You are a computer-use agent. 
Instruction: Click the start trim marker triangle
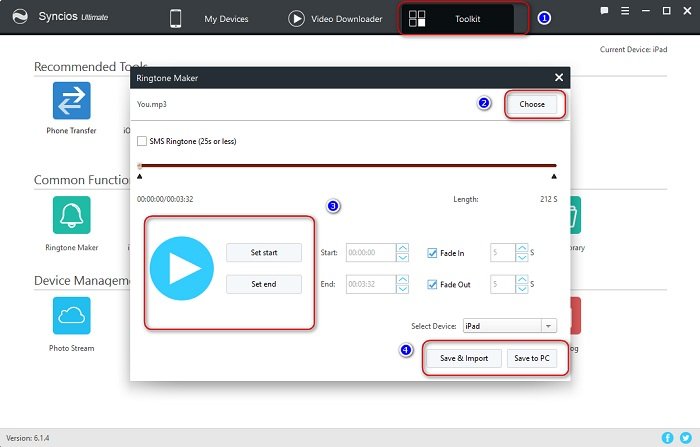(x=140, y=176)
